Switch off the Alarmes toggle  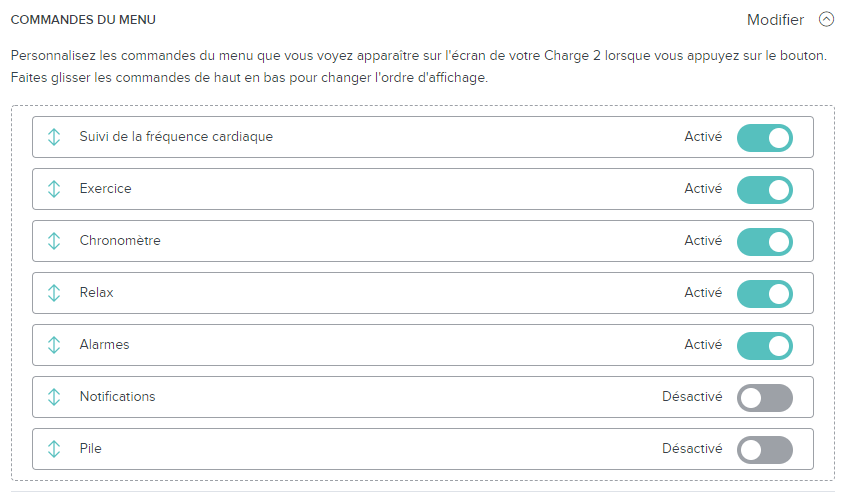coord(764,345)
